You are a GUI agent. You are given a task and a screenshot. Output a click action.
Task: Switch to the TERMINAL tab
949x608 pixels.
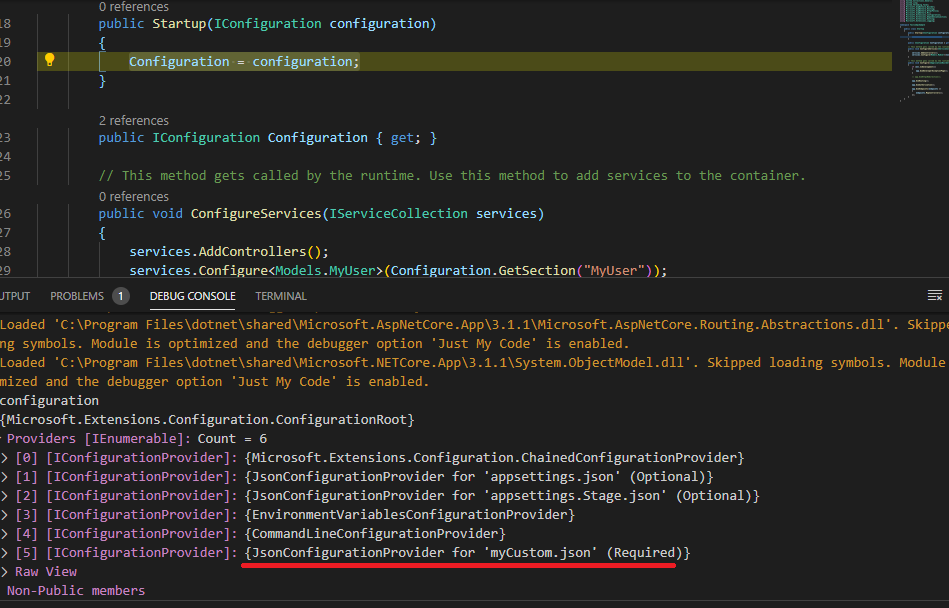[280, 295]
